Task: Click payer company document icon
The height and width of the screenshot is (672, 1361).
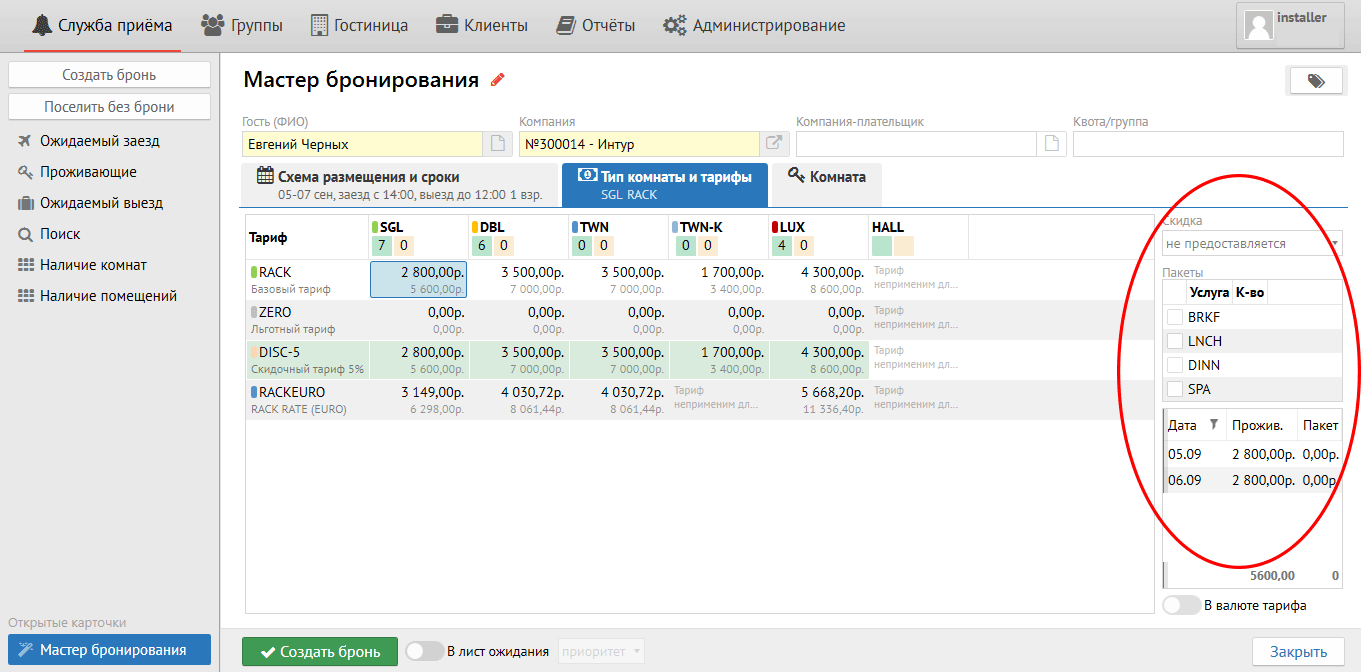Action: tap(1051, 144)
